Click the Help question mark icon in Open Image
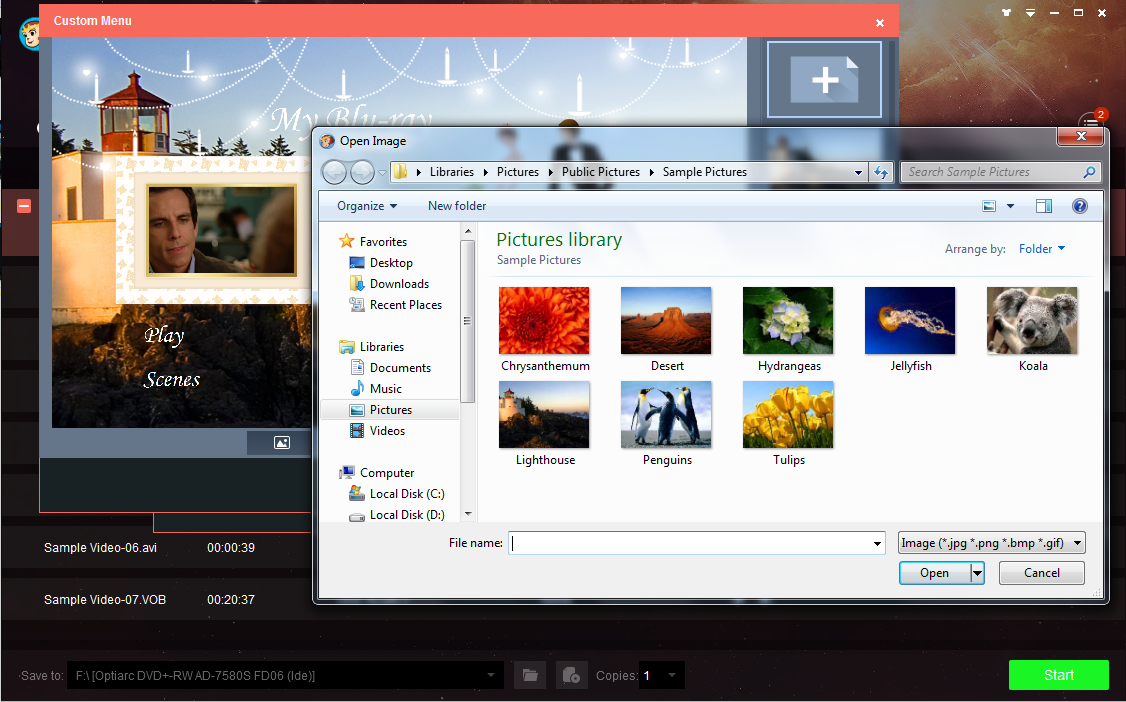This screenshot has height=702, width=1126. (x=1079, y=206)
